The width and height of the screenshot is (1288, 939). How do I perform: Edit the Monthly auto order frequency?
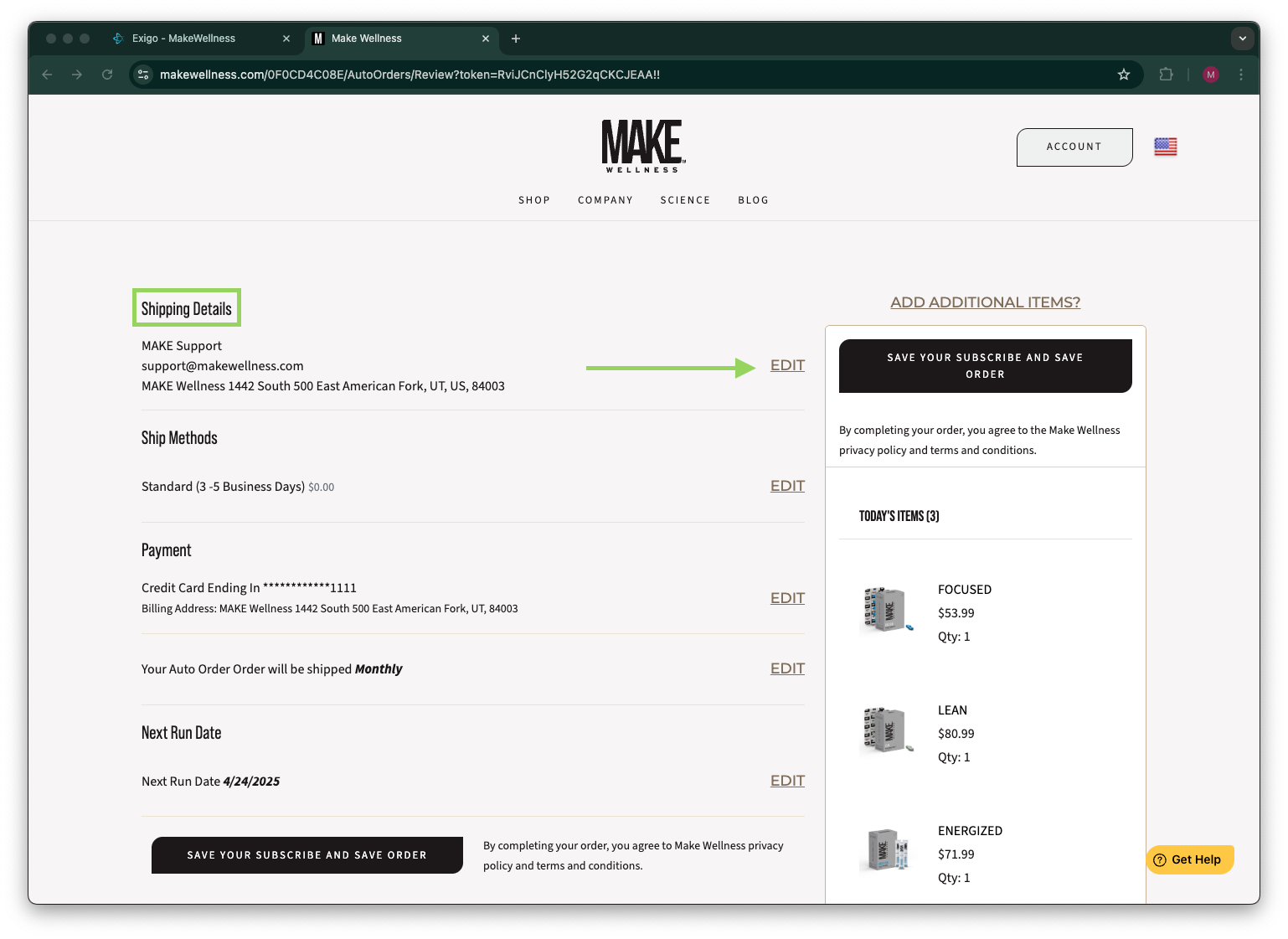[787, 668]
